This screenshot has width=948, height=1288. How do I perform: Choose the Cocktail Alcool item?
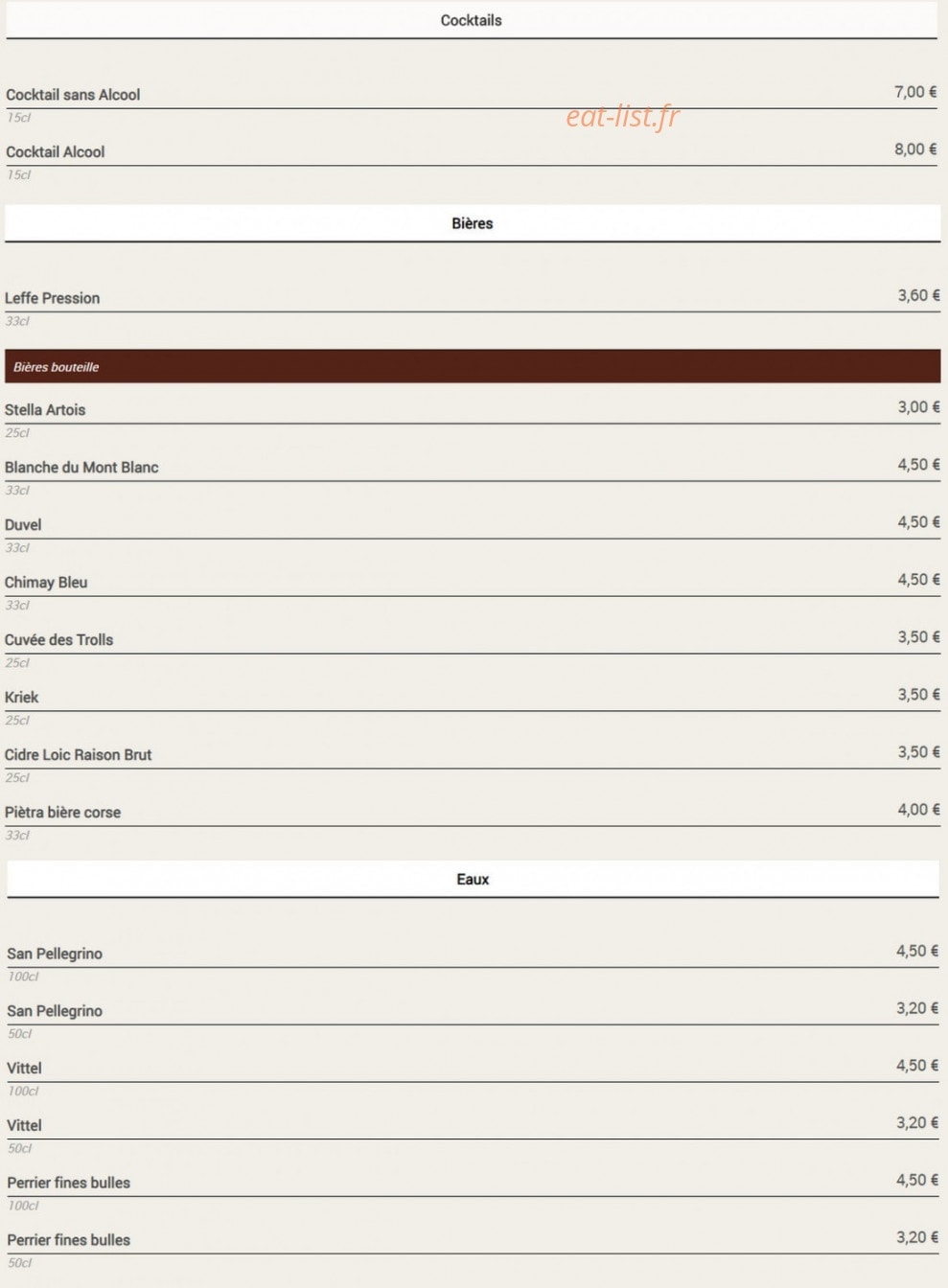pyautogui.click(x=56, y=151)
